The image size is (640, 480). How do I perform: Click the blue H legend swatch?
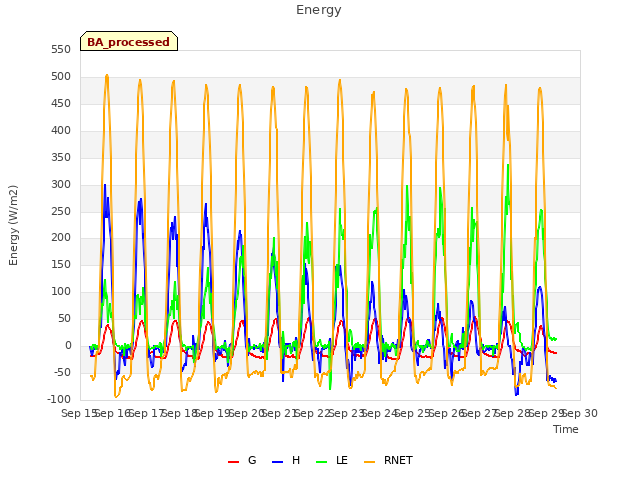click(x=277, y=462)
